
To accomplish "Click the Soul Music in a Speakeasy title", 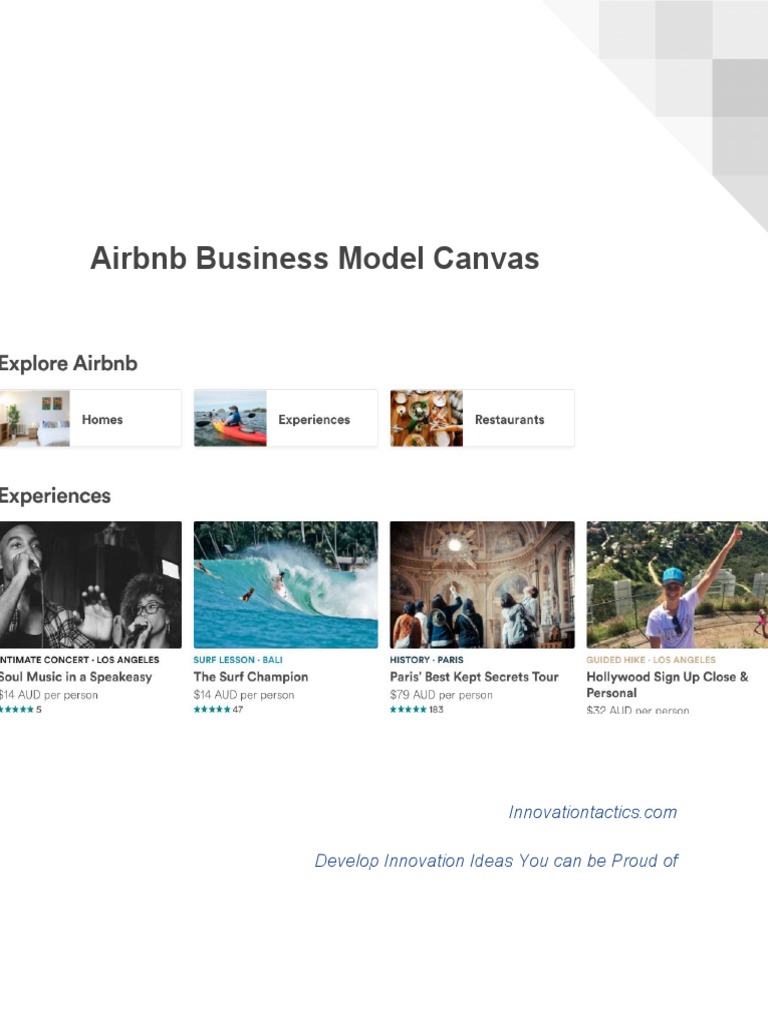I will coord(76,677).
